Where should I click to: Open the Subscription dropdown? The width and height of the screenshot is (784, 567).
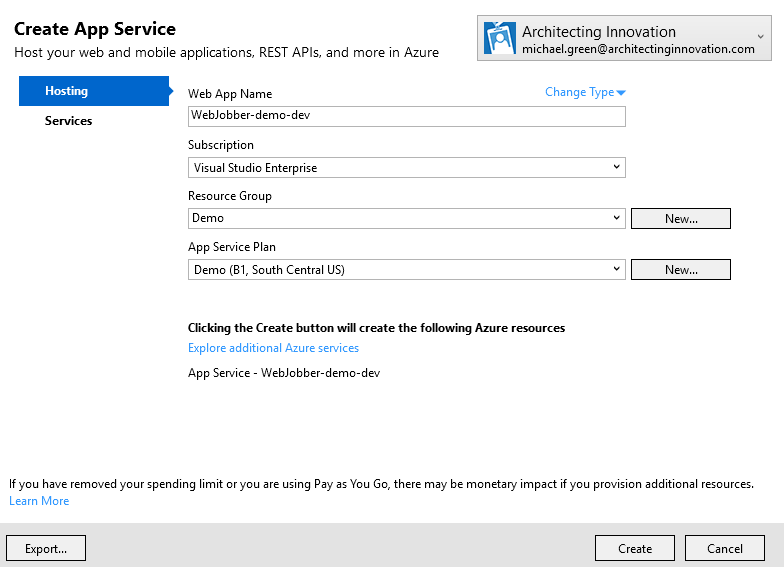click(x=406, y=168)
